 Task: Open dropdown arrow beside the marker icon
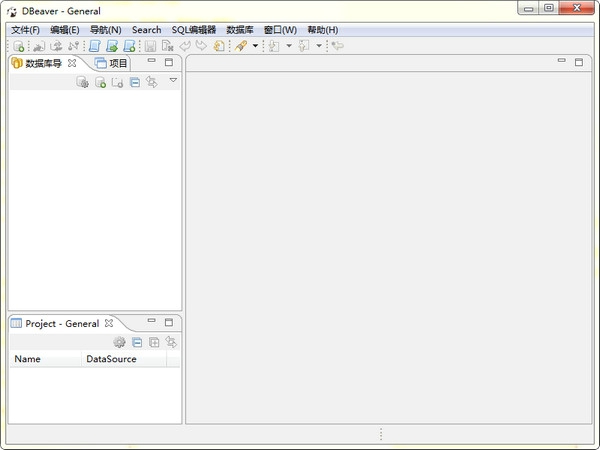click(x=255, y=46)
